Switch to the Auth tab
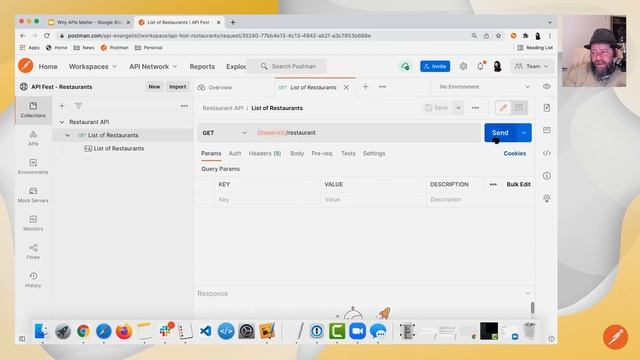The image size is (640, 360). [x=235, y=153]
